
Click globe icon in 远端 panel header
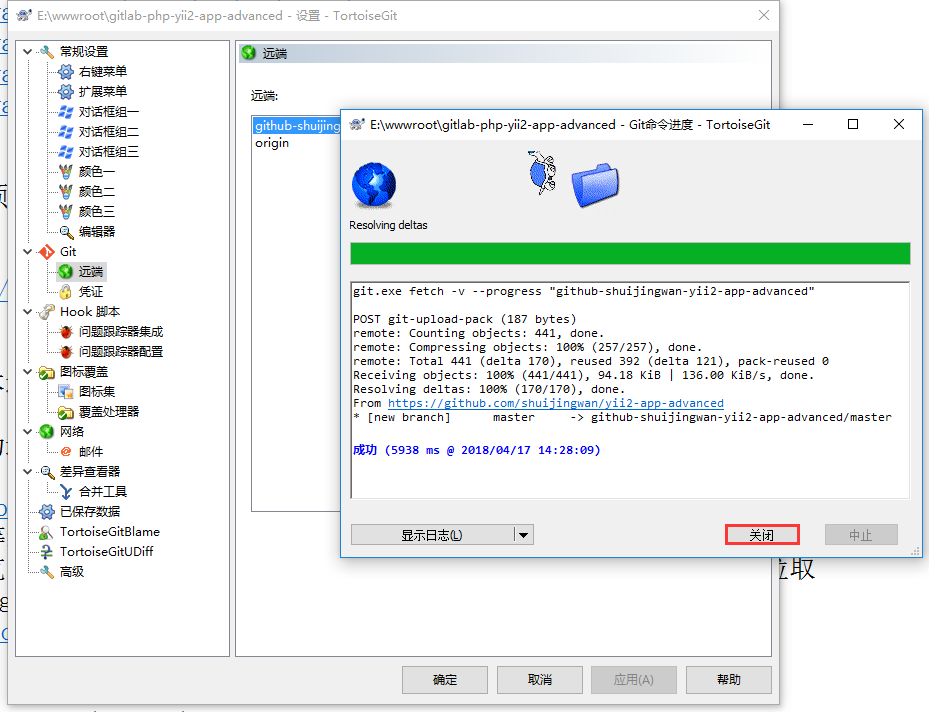249,53
